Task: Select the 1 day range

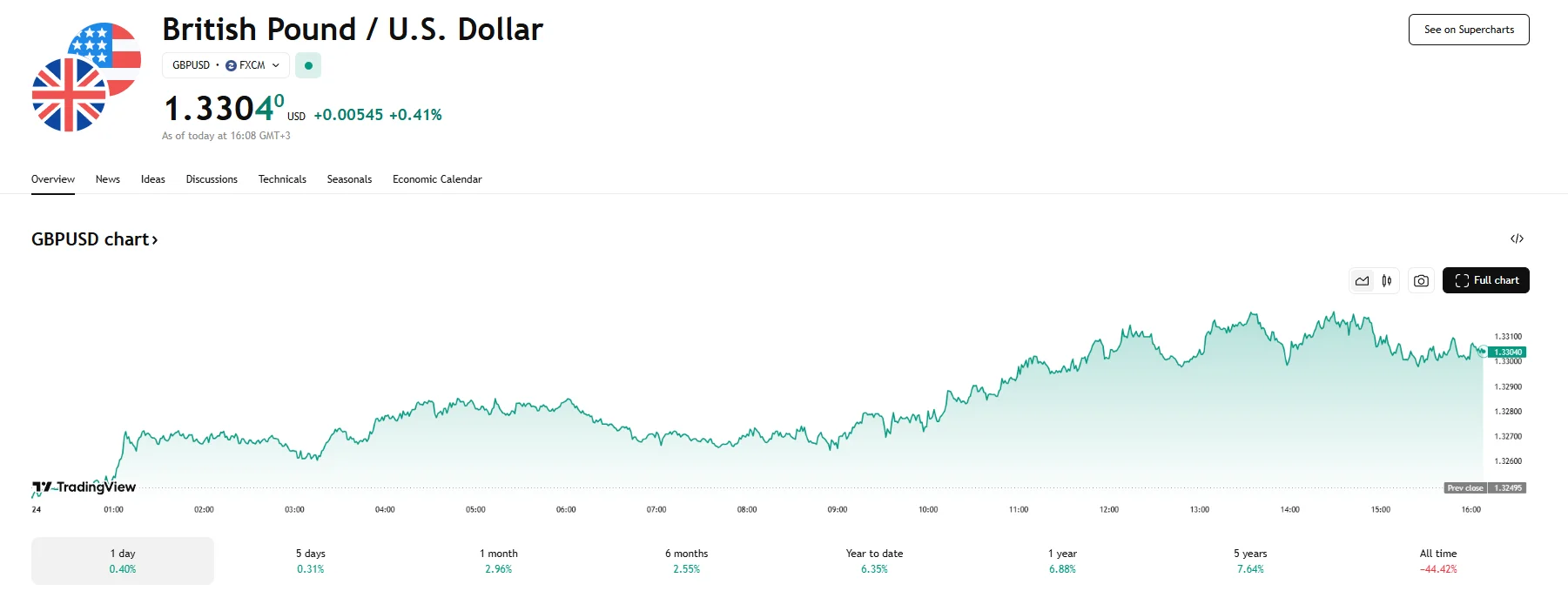Action: [123, 561]
